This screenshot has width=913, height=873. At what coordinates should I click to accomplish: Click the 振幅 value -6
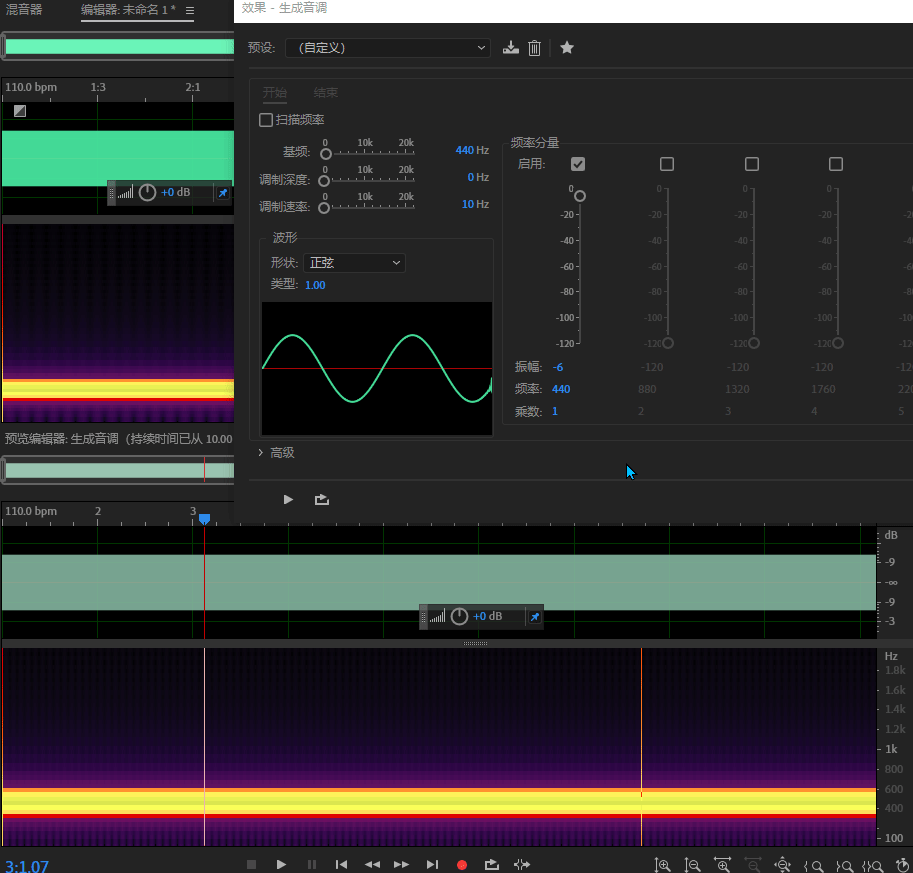point(558,367)
